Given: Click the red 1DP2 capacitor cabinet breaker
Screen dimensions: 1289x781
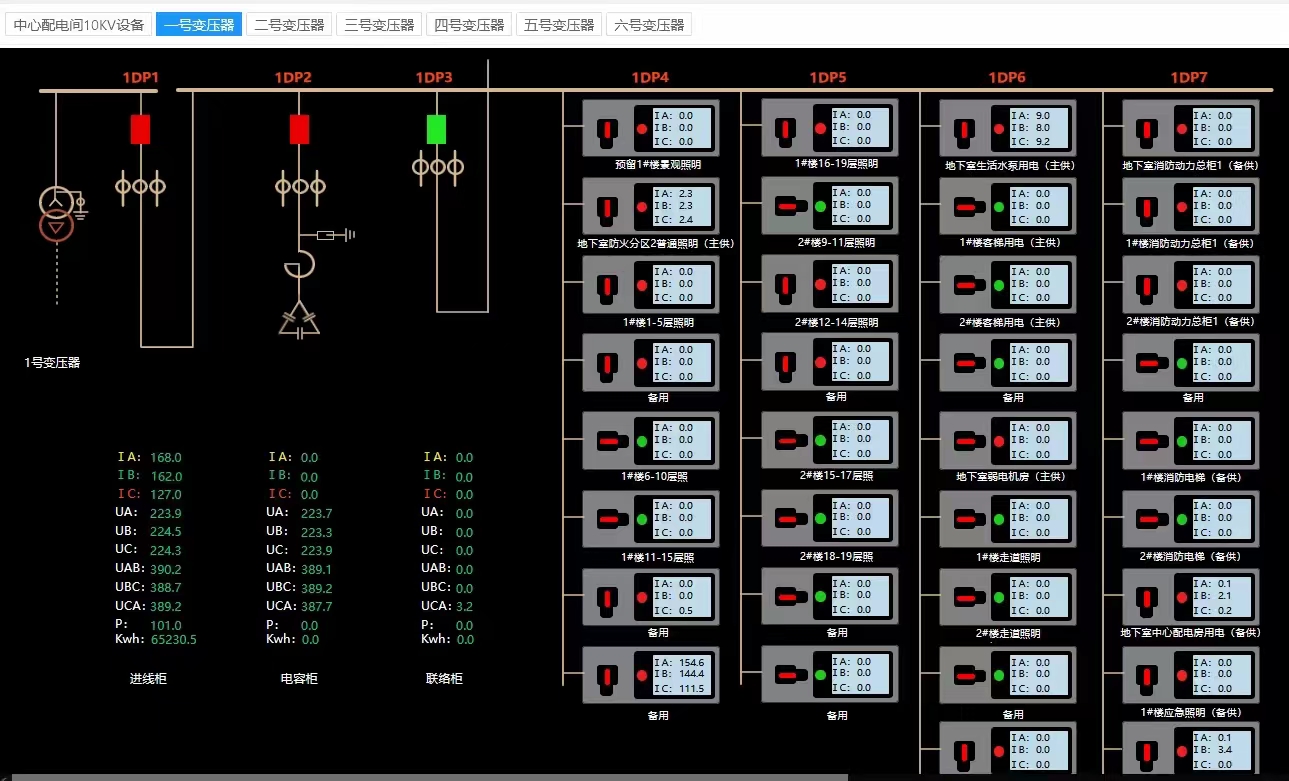Looking at the screenshot, I should [x=299, y=129].
